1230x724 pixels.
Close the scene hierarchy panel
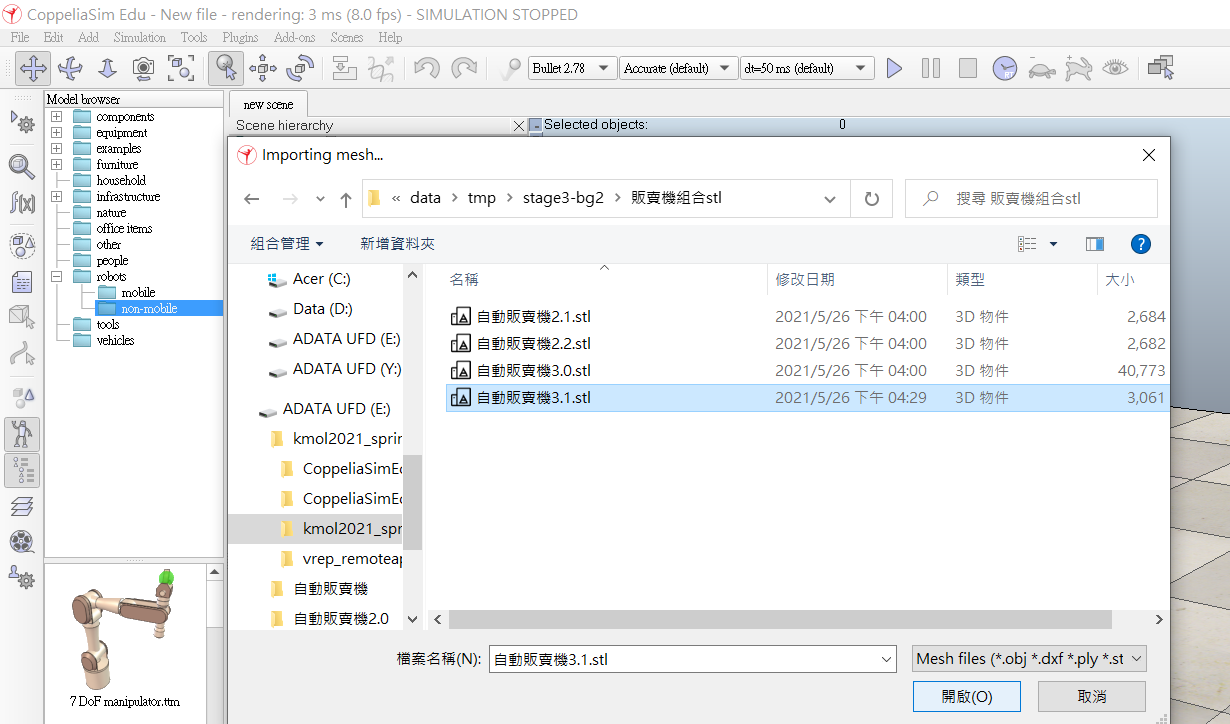tap(519, 126)
